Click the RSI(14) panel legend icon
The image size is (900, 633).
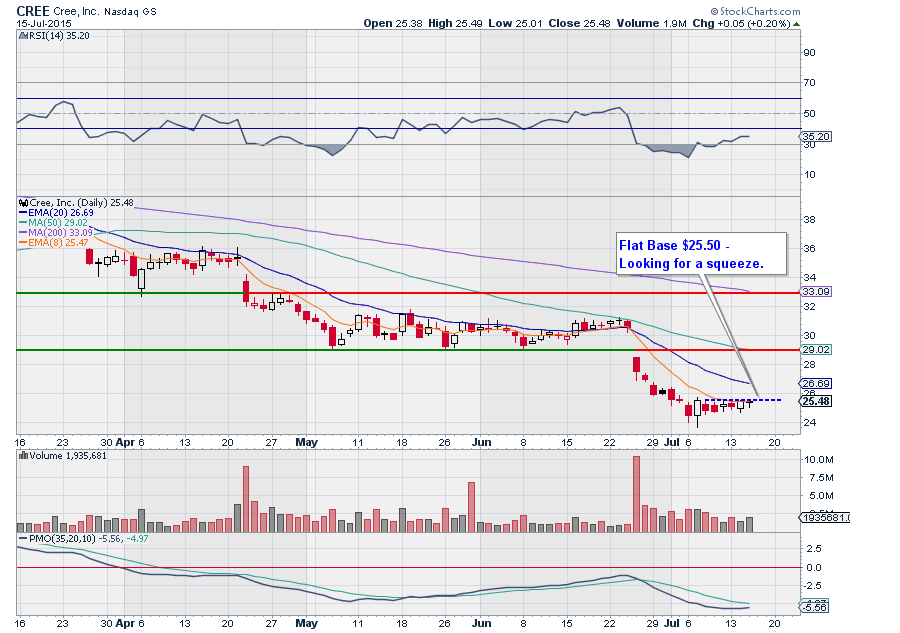[23, 36]
